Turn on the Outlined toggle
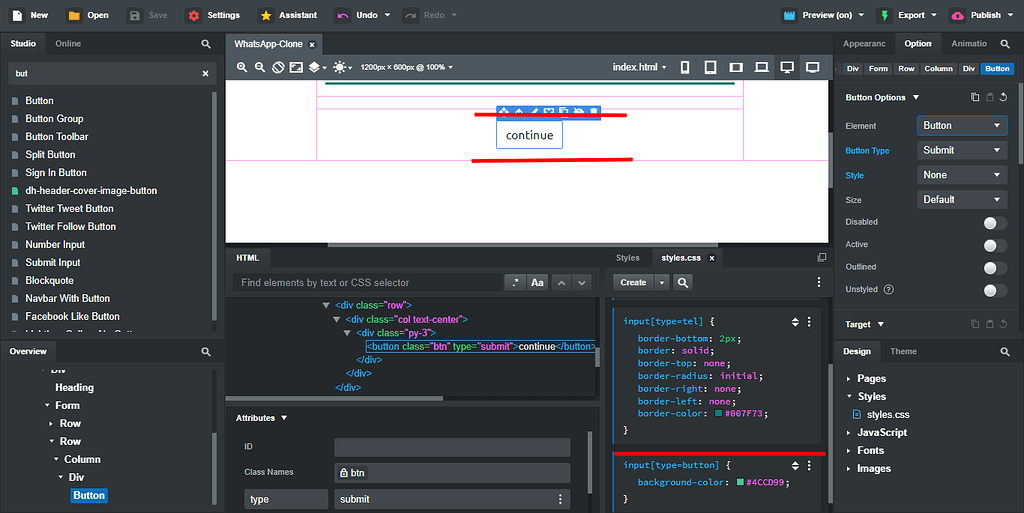 tap(994, 268)
